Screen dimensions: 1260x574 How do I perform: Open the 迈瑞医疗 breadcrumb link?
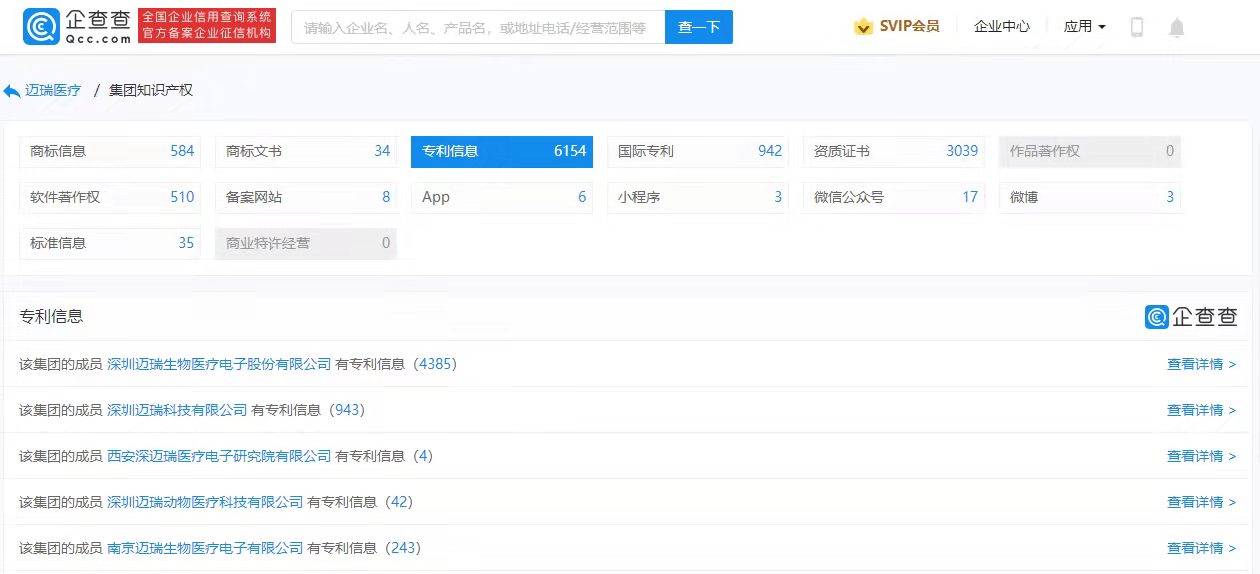[53, 90]
